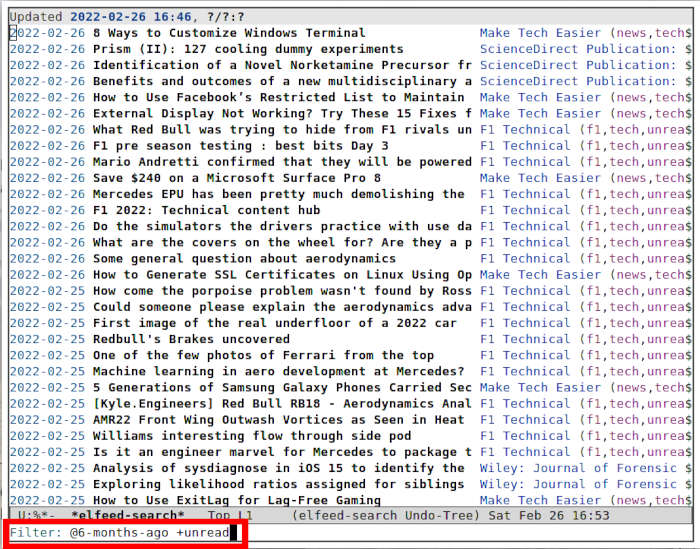Select "5 Generations of Samsung Galaxy Phones" entry
This screenshot has width=700, height=549.
pos(282,387)
